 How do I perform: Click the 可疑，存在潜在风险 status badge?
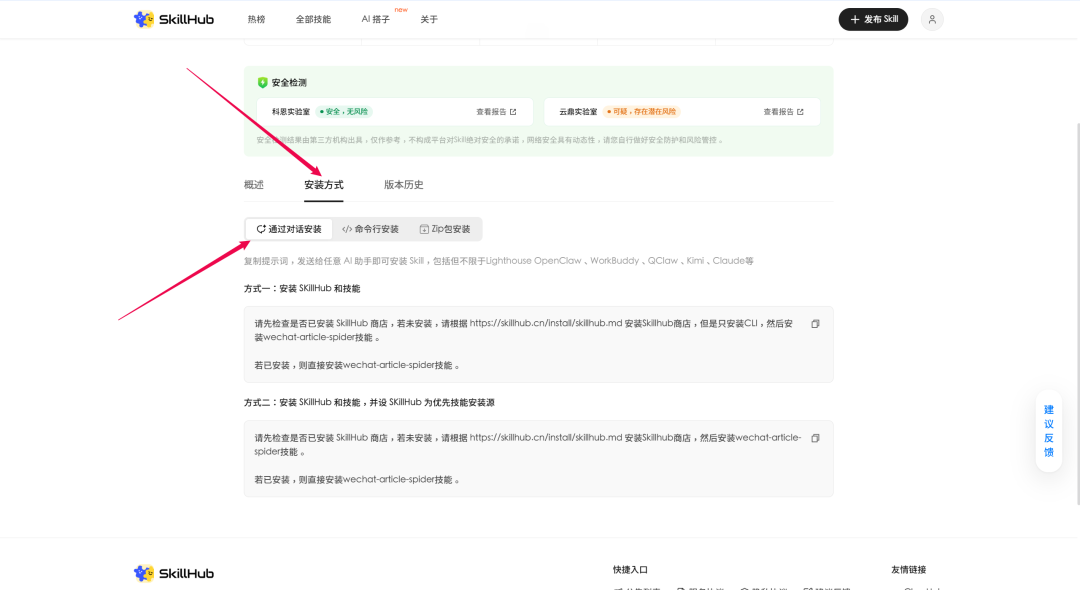tap(641, 112)
